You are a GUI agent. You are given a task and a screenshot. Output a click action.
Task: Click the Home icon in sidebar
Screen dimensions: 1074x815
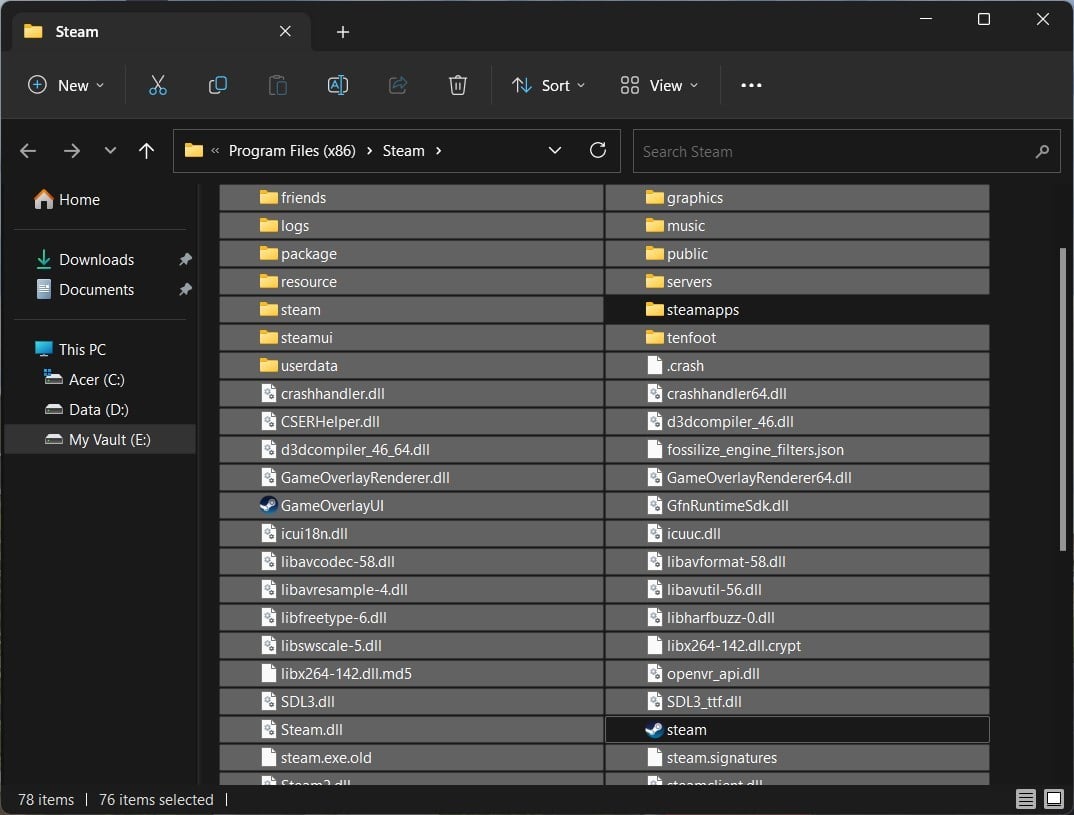pos(44,199)
